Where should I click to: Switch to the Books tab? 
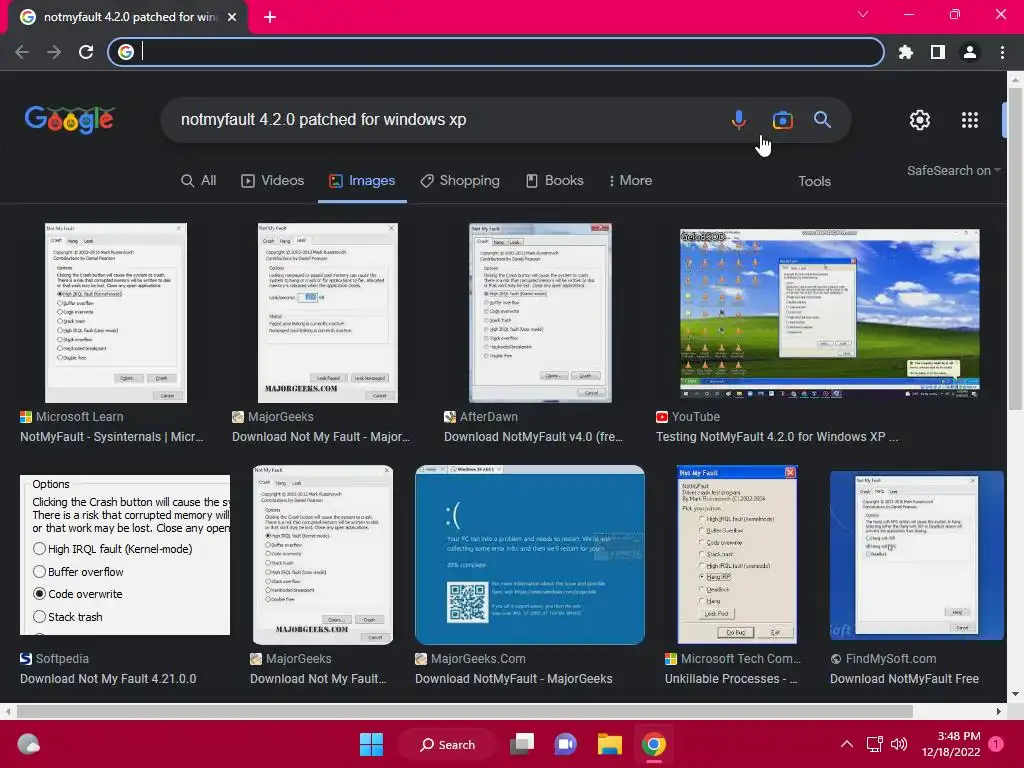[x=555, y=181]
